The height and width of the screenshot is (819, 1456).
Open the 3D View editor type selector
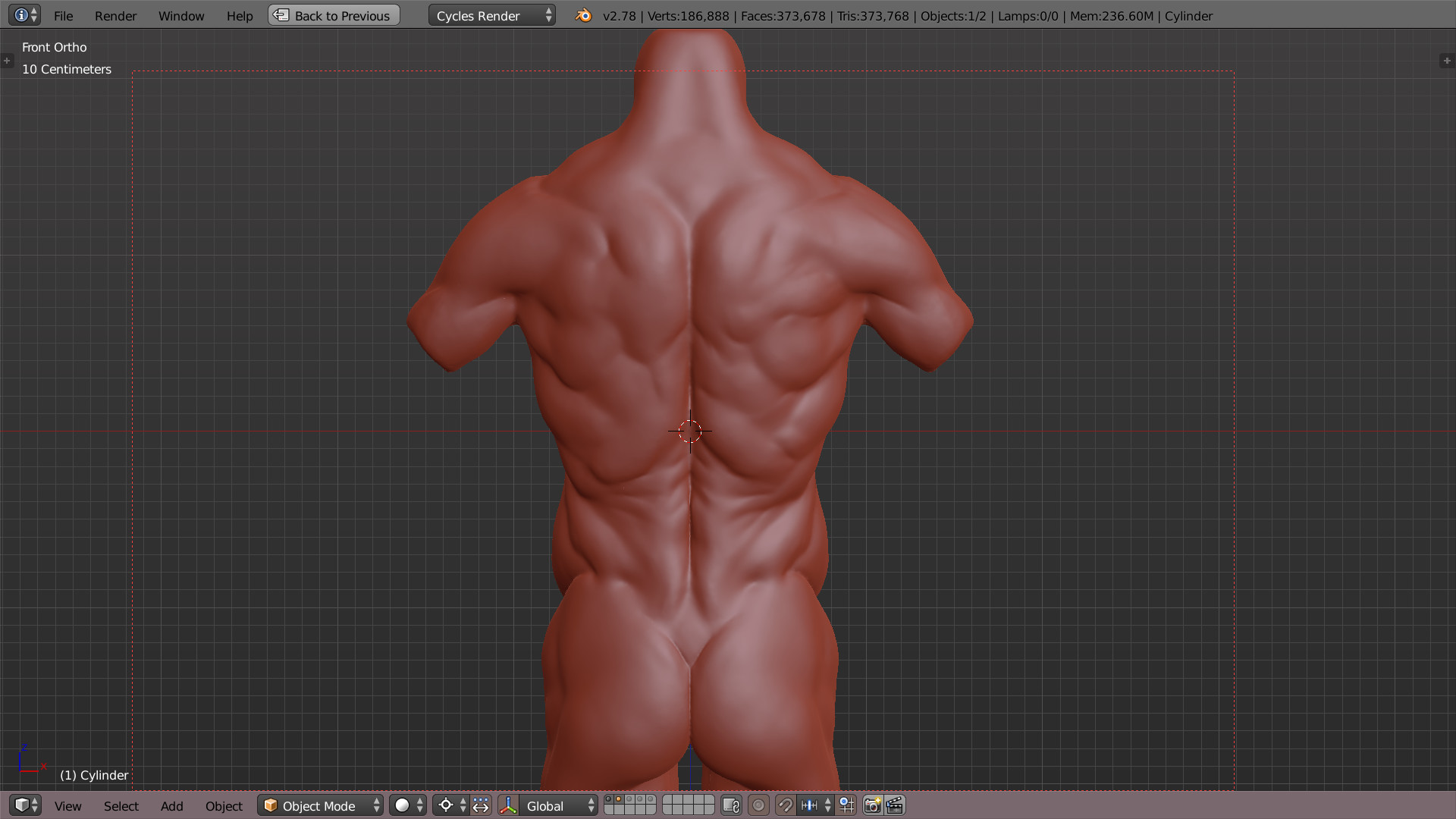coord(25,805)
